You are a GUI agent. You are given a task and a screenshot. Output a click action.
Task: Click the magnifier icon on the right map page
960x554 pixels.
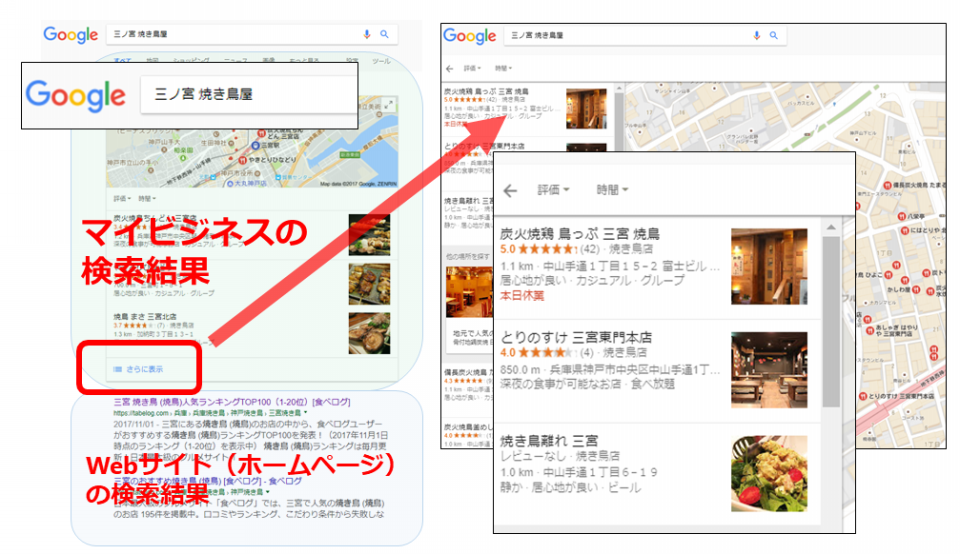click(x=774, y=36)
